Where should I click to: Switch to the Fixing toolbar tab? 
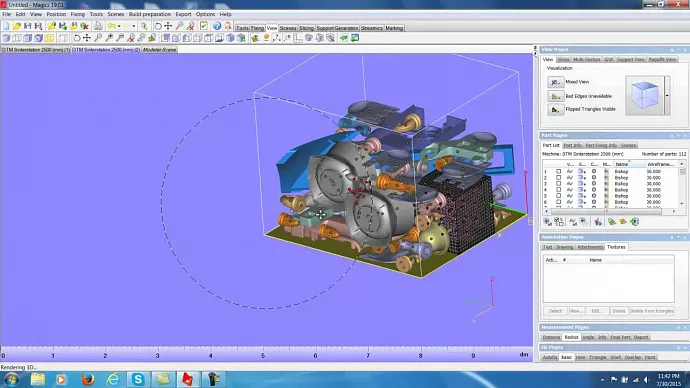point(257,28)
